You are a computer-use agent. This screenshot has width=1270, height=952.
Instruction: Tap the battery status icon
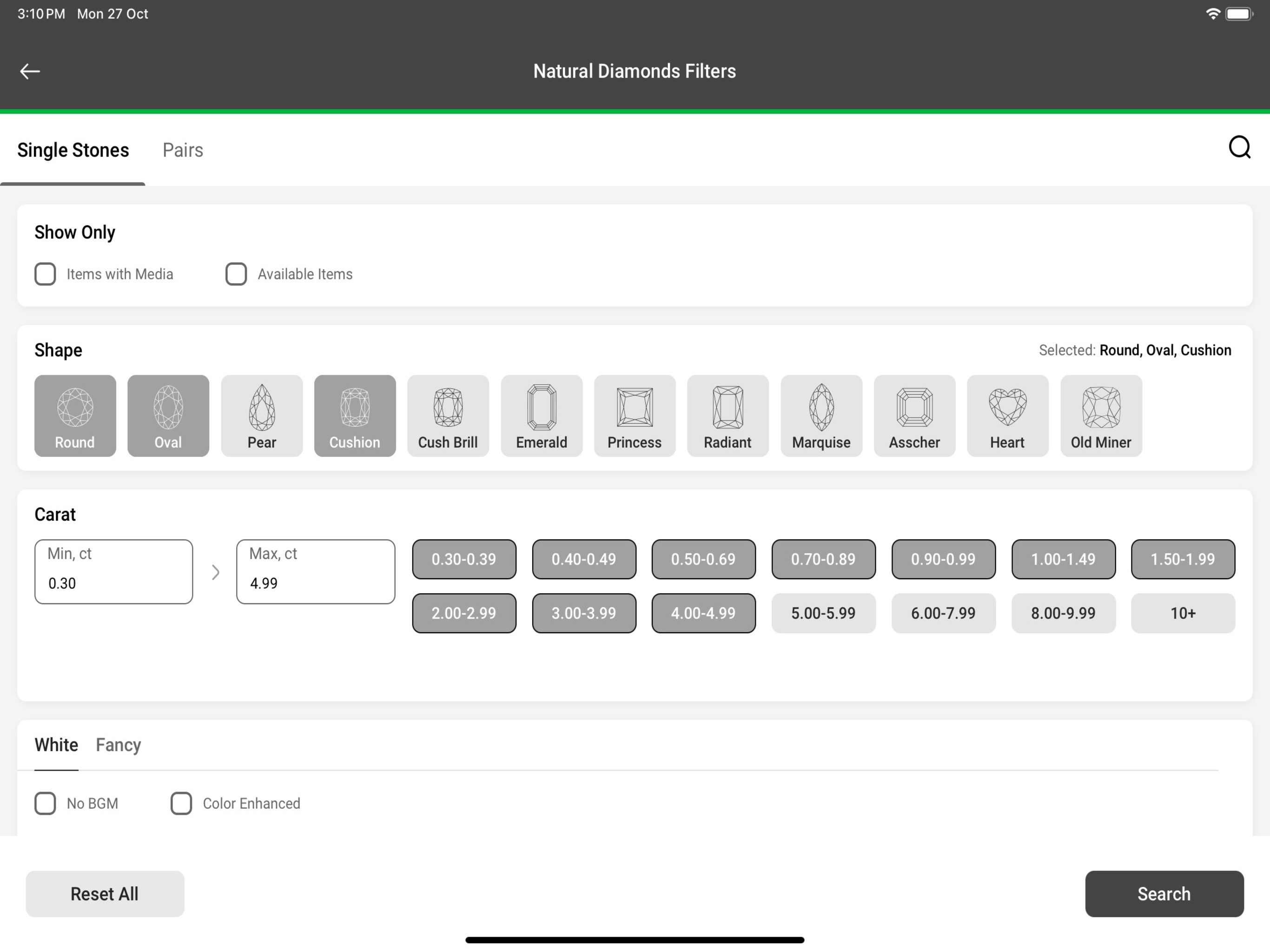tap(1240, 14)
